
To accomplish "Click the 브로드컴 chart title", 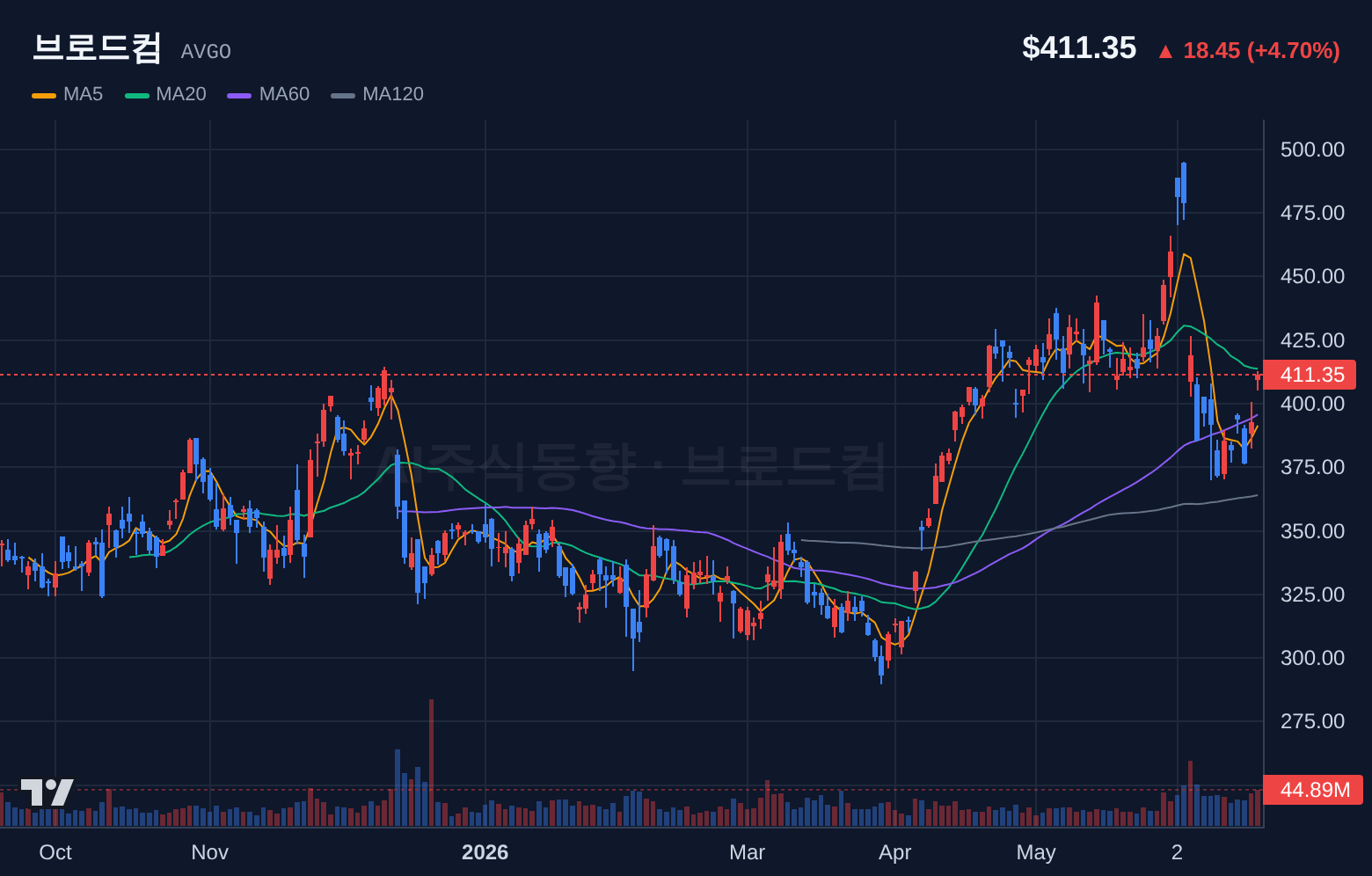I will (97, 47).
